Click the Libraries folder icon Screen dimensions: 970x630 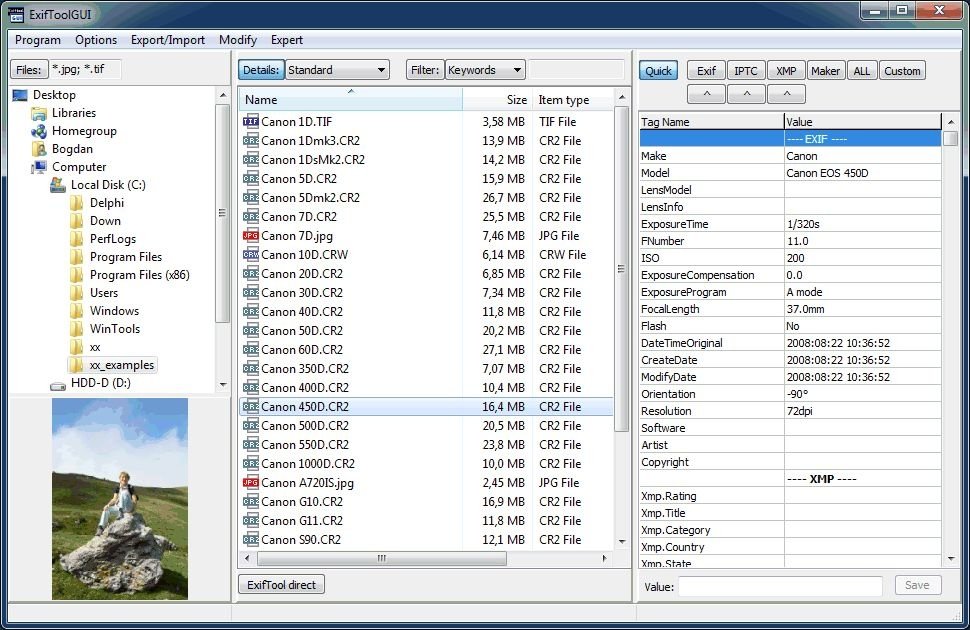pos(39,113)
